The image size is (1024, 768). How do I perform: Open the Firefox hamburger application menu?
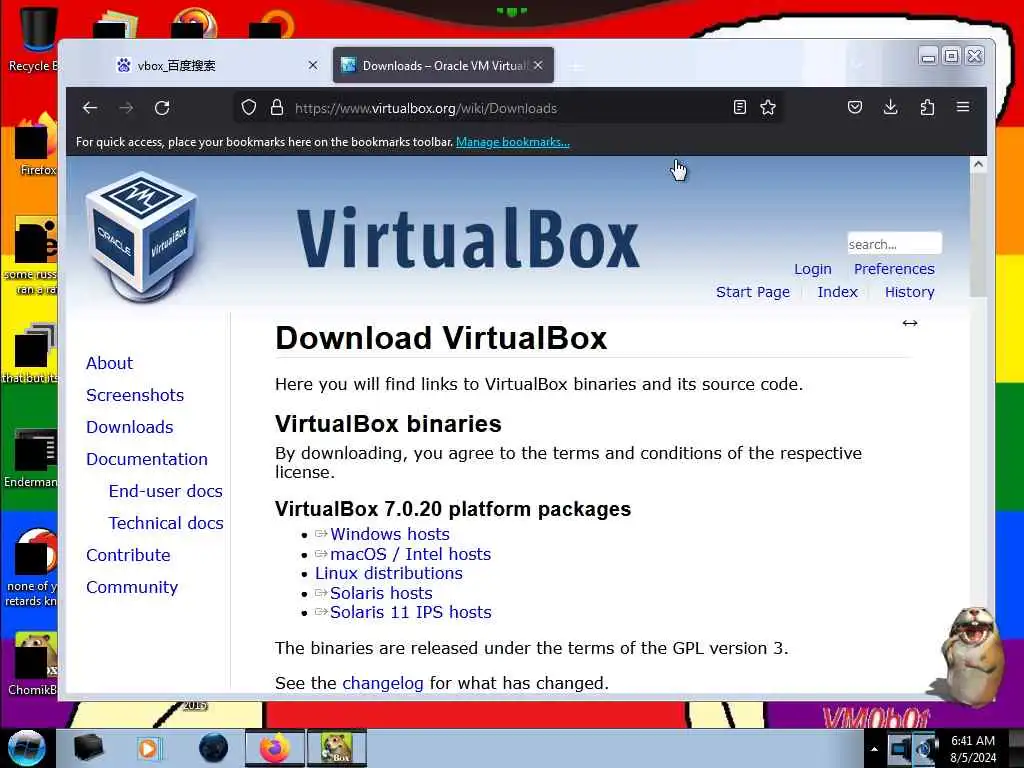pos(963,106)
